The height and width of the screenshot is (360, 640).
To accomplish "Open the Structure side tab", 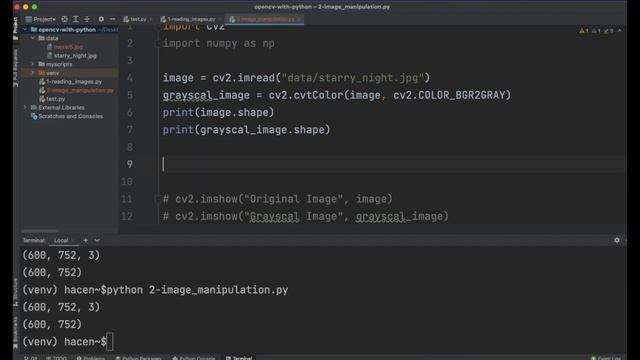I will coord(16,292).
